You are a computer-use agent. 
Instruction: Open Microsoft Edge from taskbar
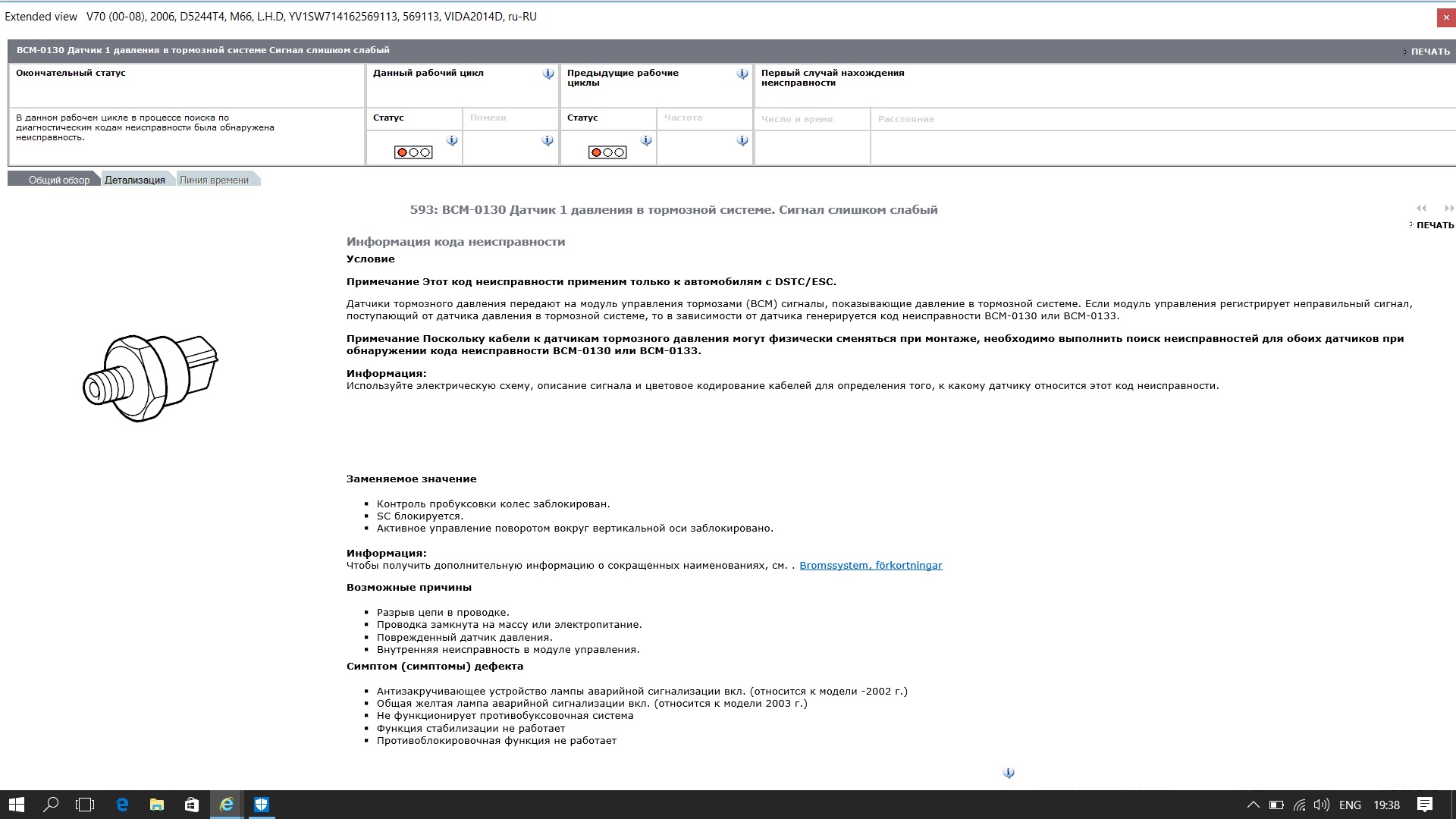(122, 805)
